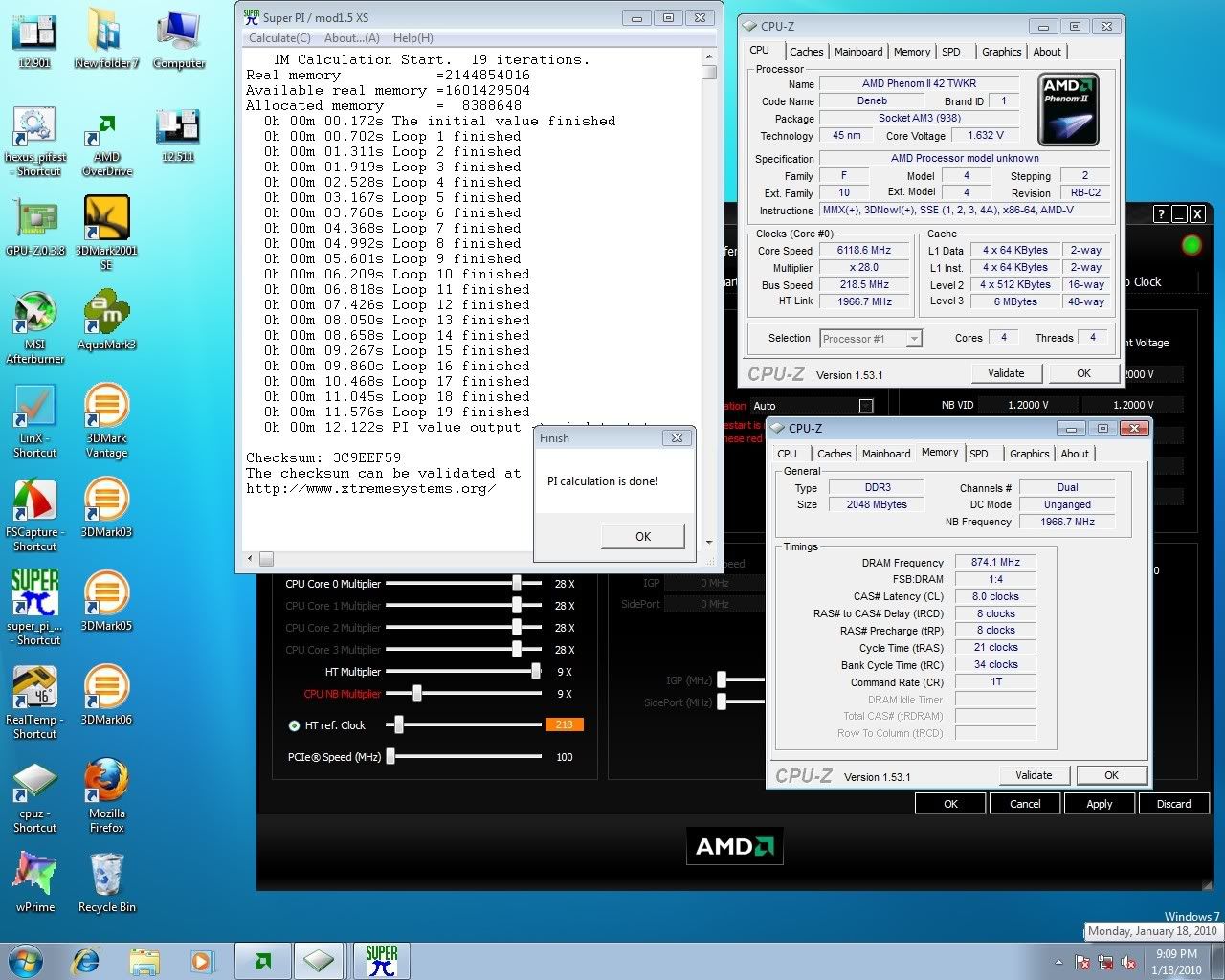1225x980 pixels.
Task: Open Windows Explorer from the taskbar
Action: coord(144,961)
